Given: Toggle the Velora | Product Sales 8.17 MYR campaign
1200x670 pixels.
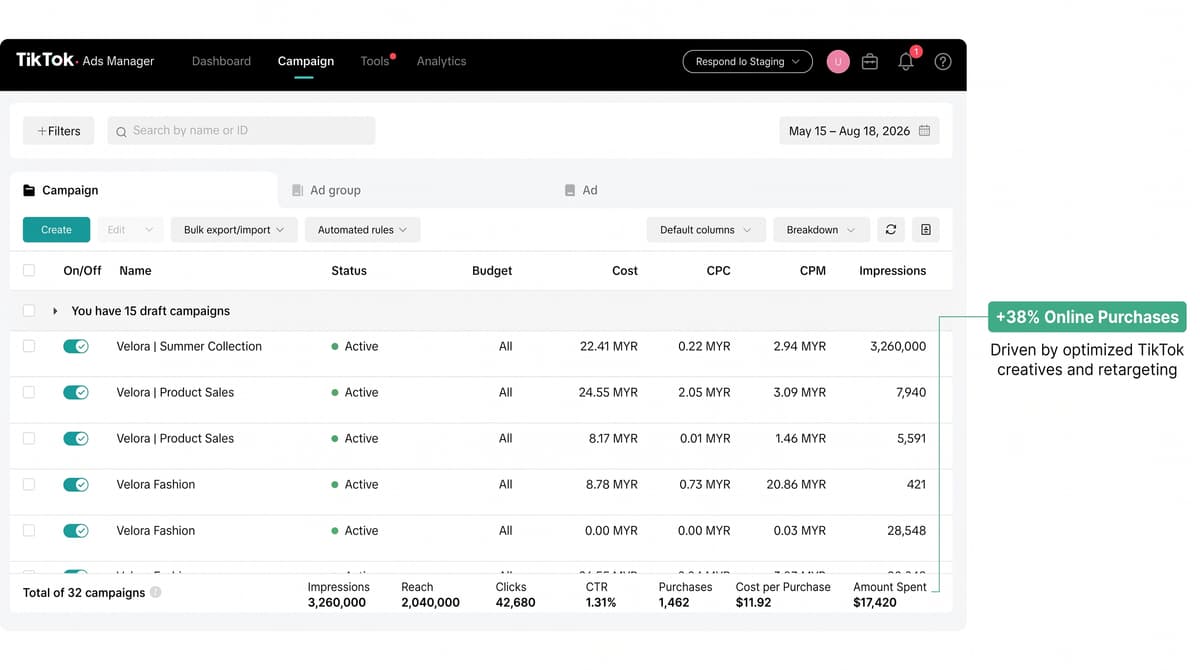Looking at the screenshot, I should click(x=76, y=438).
